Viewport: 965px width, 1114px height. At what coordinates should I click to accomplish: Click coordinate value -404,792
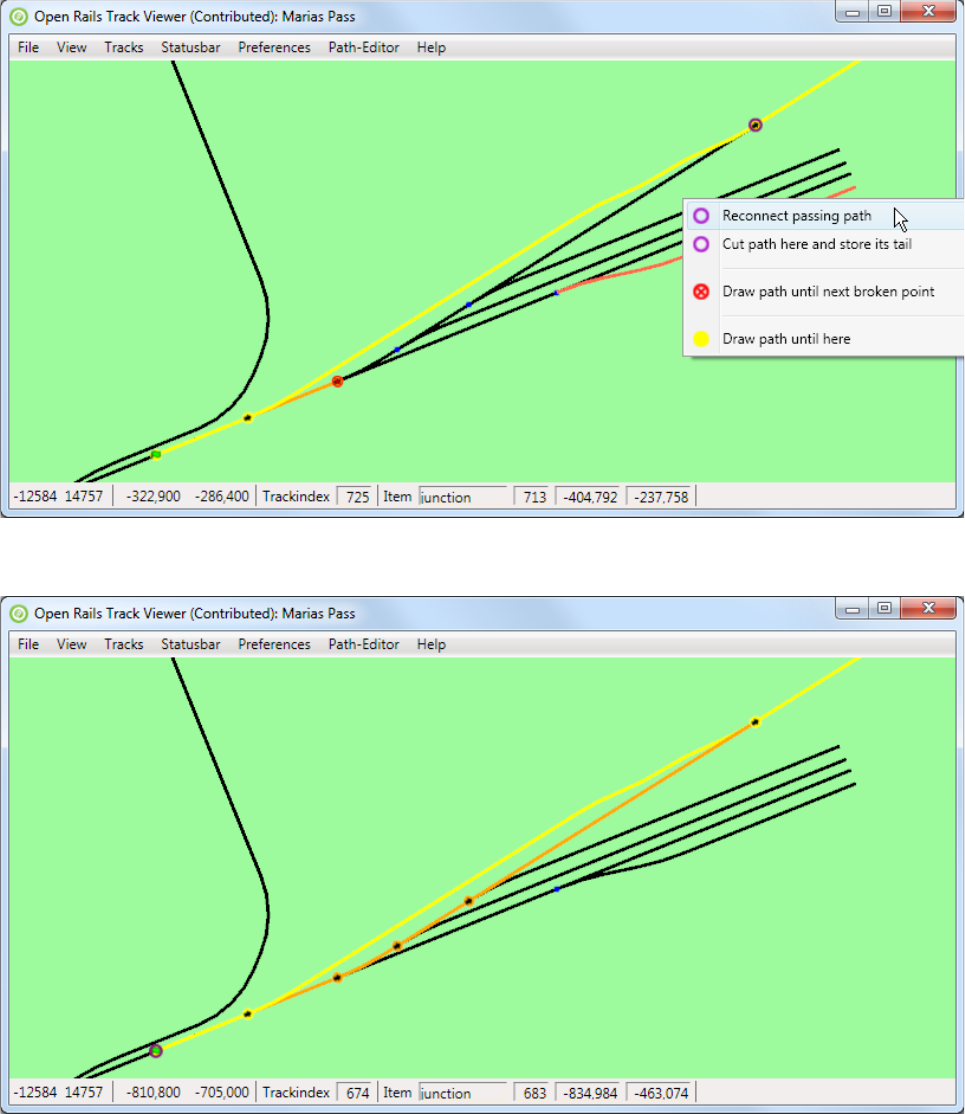588,497
